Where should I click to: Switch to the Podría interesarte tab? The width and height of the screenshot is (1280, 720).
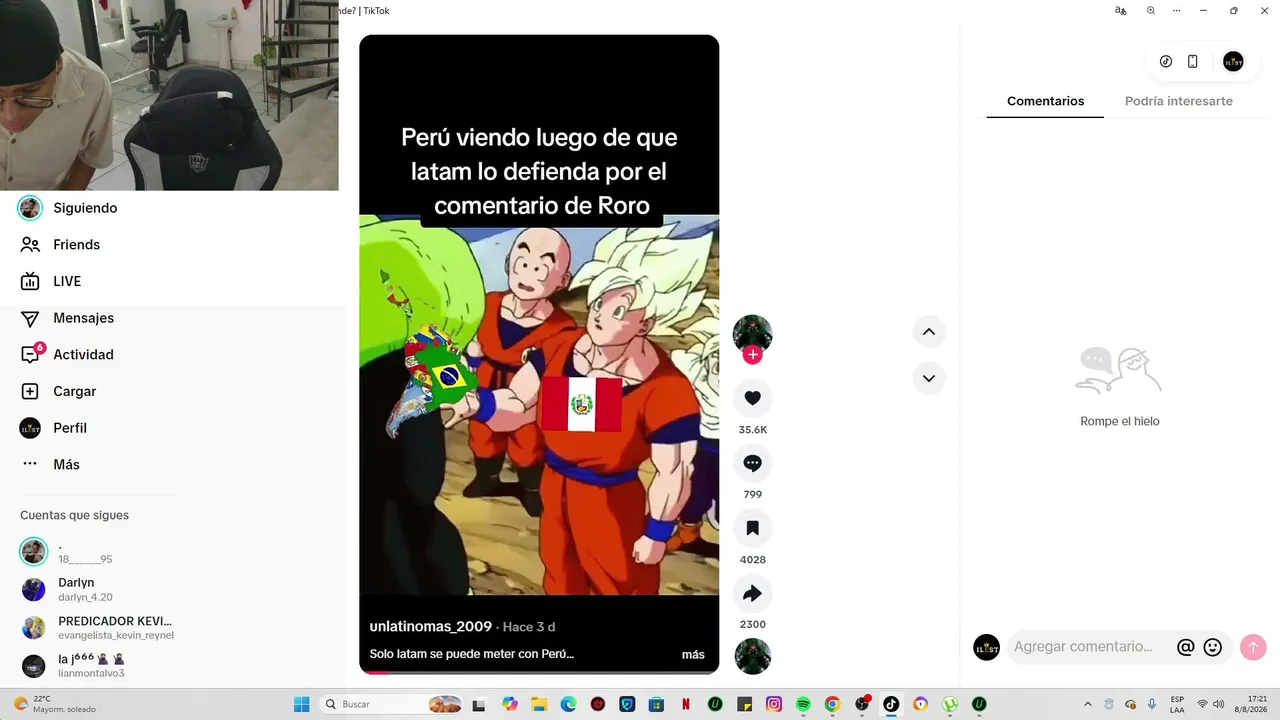[x=1178, y=101]
